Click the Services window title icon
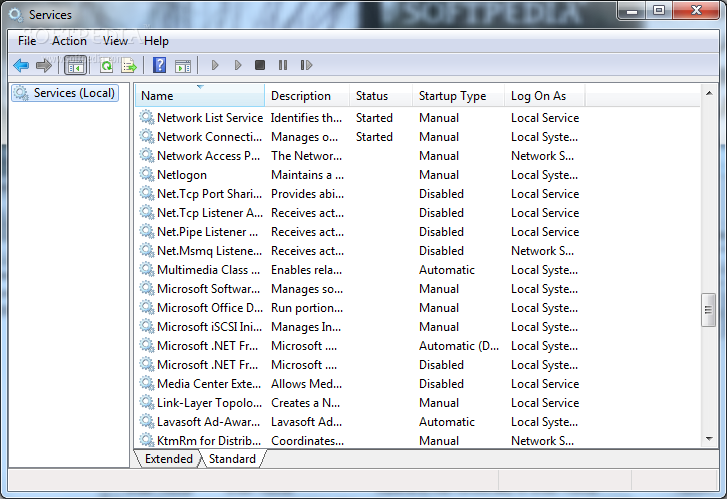727x499 pixels. (x=15, y=15)
